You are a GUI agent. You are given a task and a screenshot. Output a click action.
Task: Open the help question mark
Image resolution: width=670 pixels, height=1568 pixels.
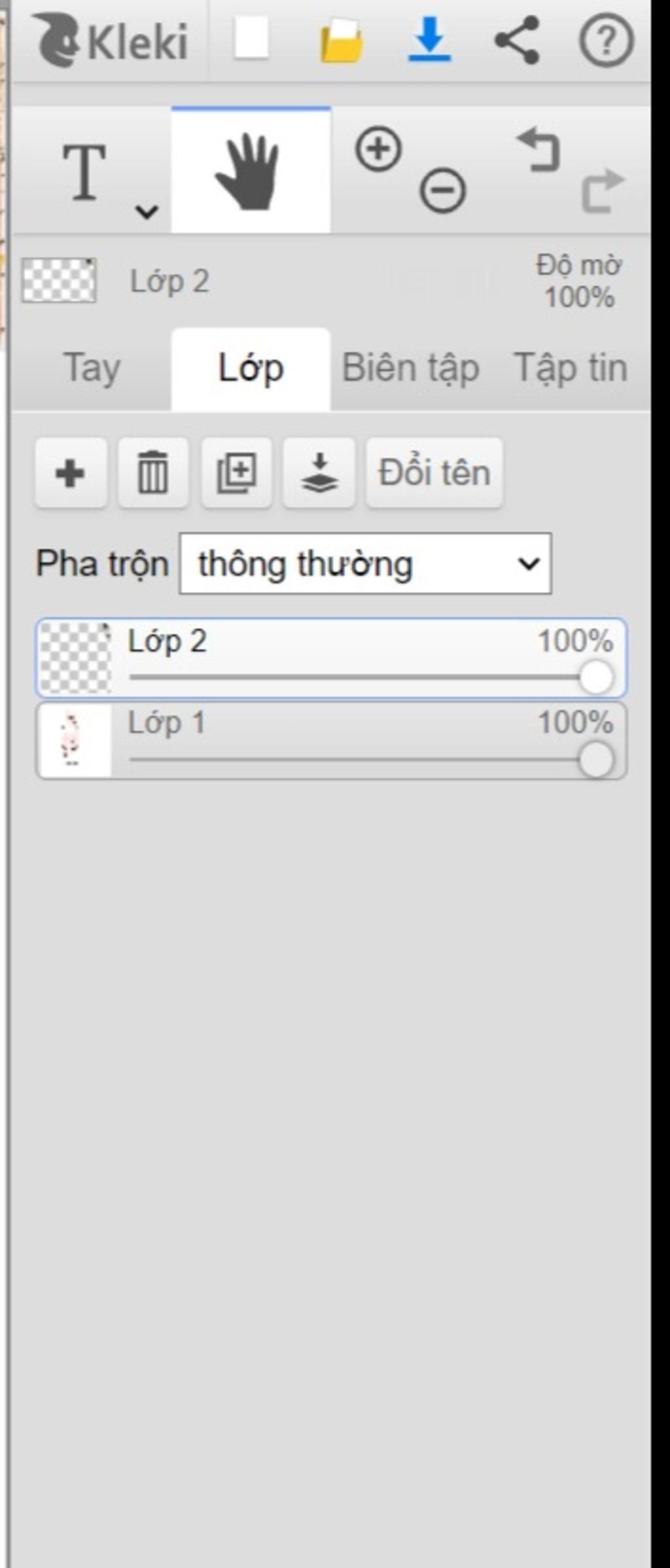coord(606,41)
